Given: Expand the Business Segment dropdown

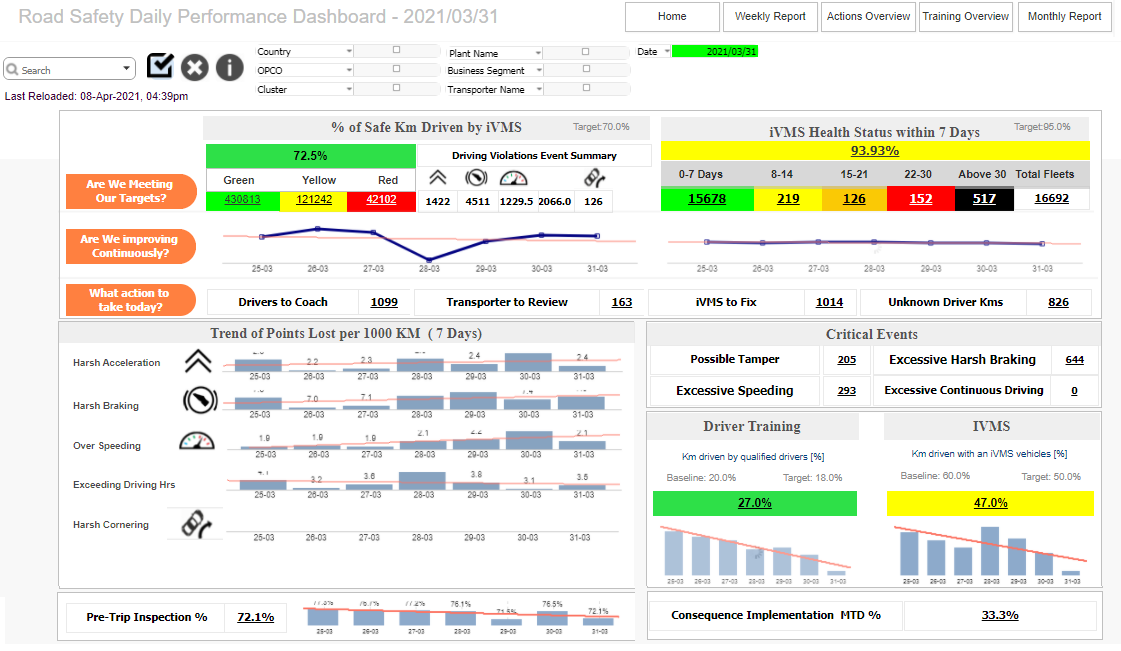Looking at the screenshot, I should [x=539, y=70].
